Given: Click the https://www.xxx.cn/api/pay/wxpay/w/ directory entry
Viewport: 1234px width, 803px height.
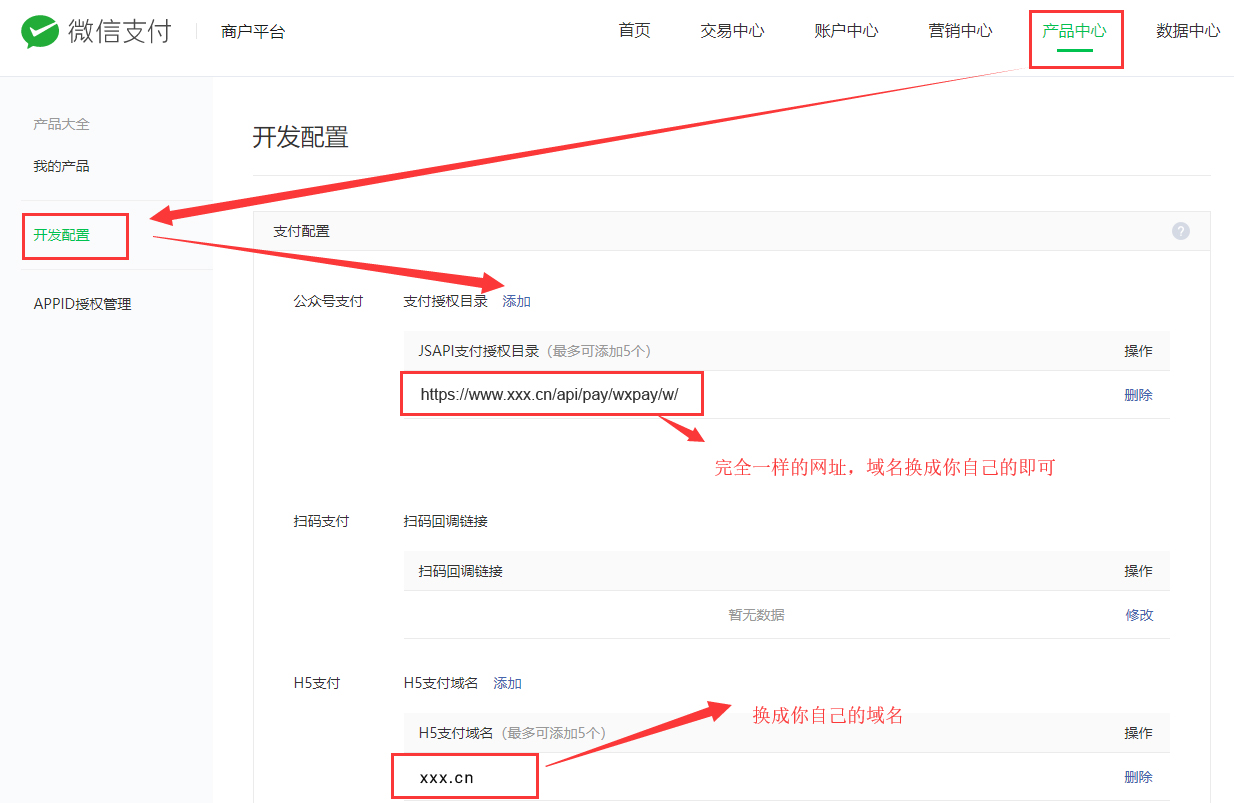Looking at the screenshot, I should click(549, 394).
